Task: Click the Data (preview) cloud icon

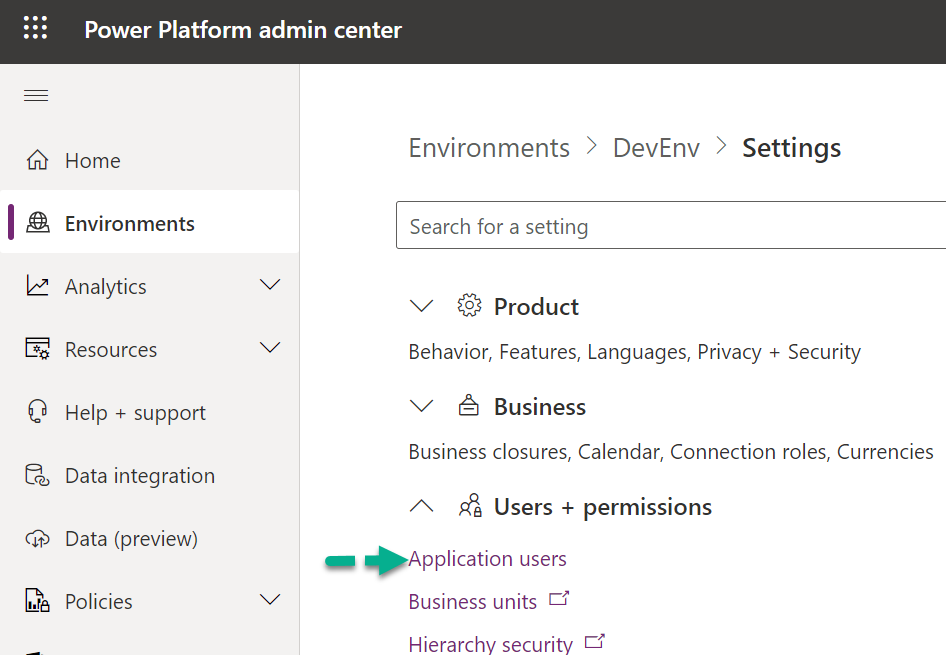Action: 37,539
